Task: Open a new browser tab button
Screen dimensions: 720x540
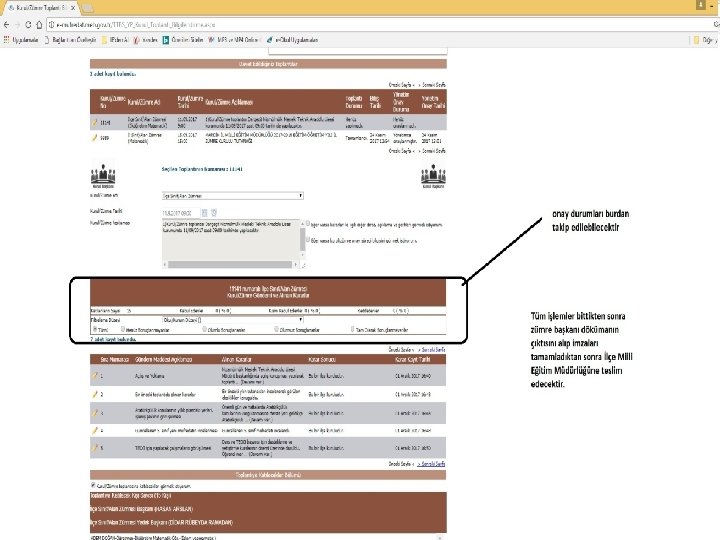Action: tap(87, 8)
